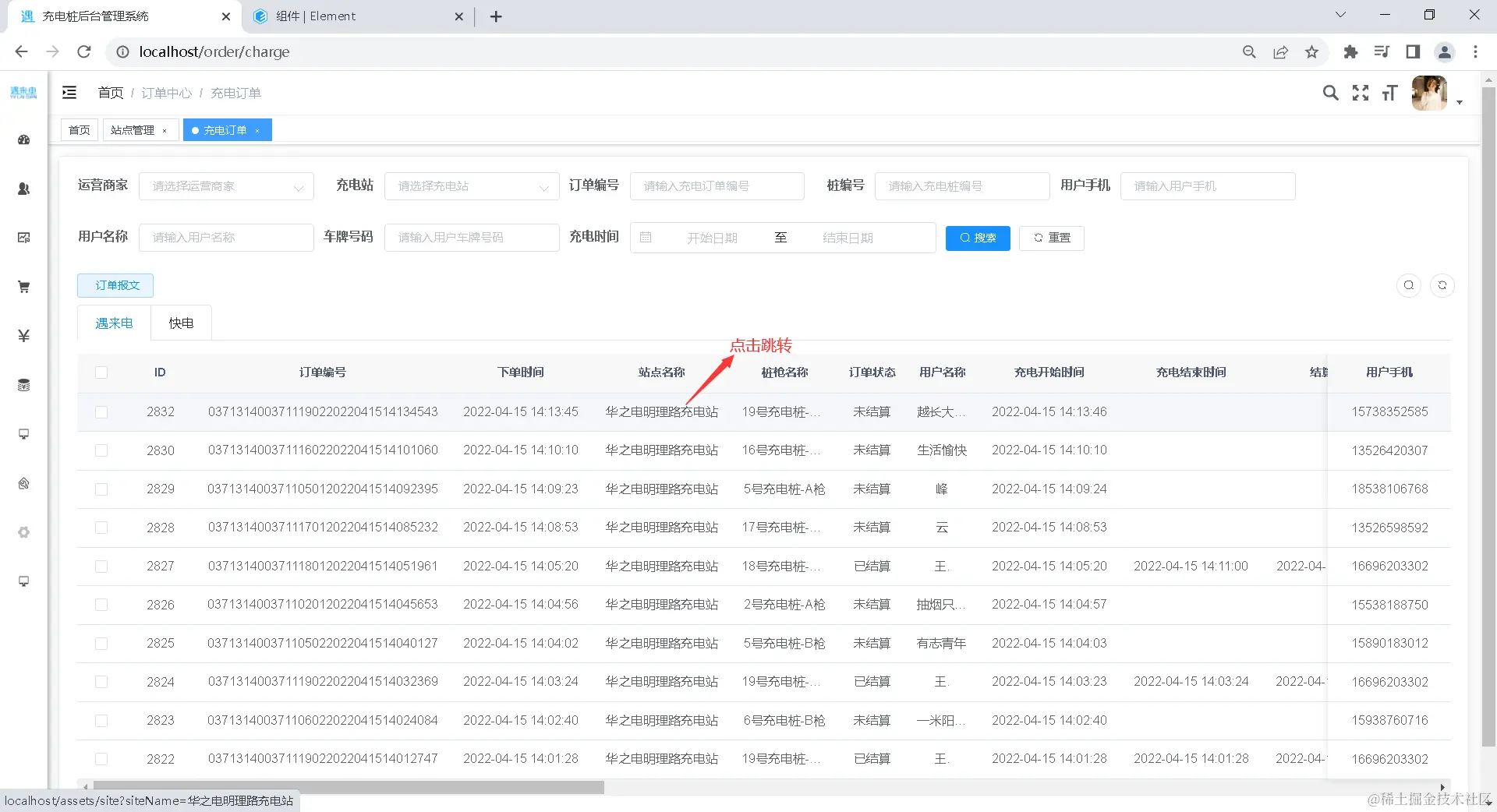
Task: Focus the 桩编号 input field
Action: point(962,186)
